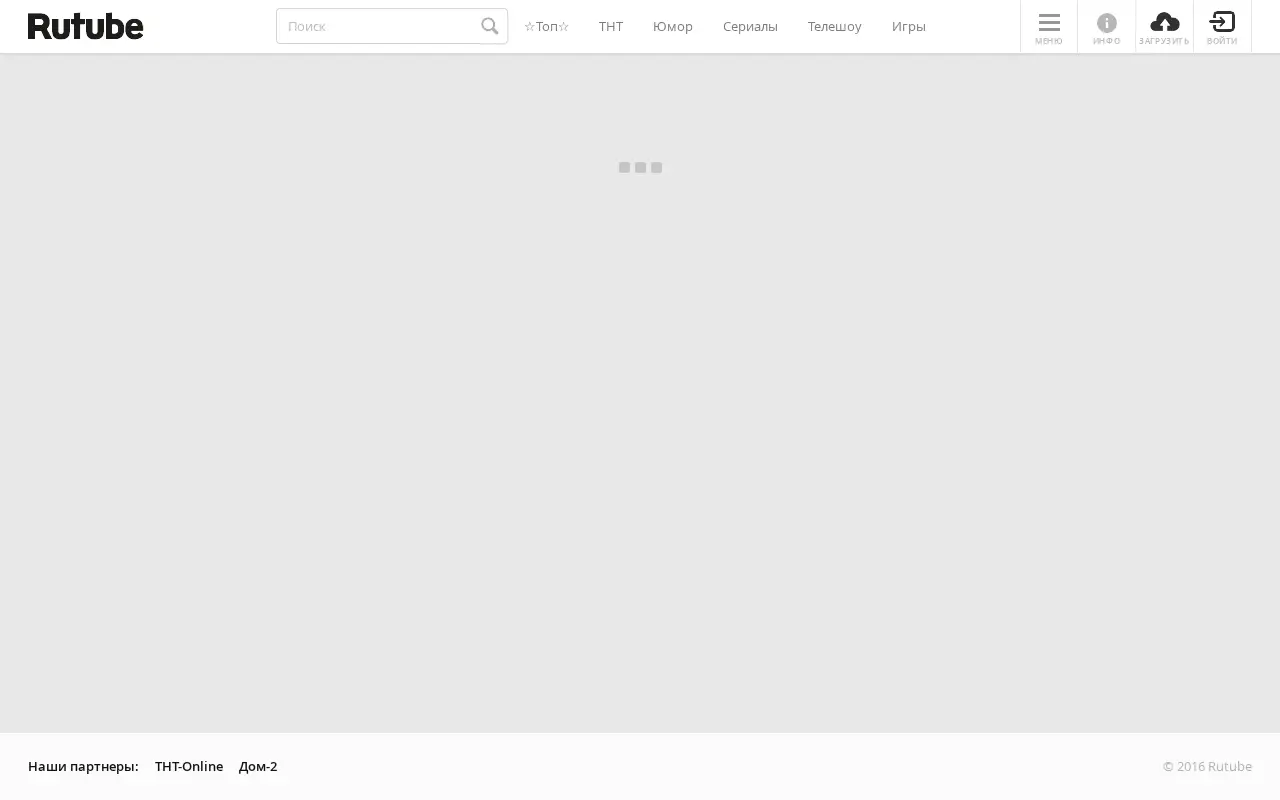The height and width of the screenshot is (800, 1280).
Task: Open the Инфо icon
Action: coord(1107,22)
